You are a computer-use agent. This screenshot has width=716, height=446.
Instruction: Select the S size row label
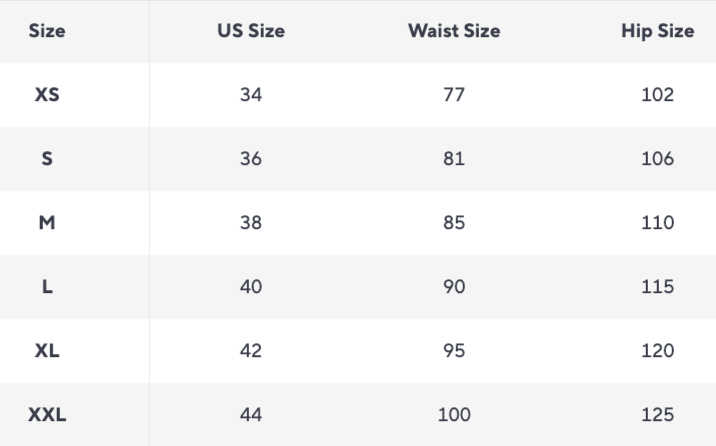pos(47,159)
